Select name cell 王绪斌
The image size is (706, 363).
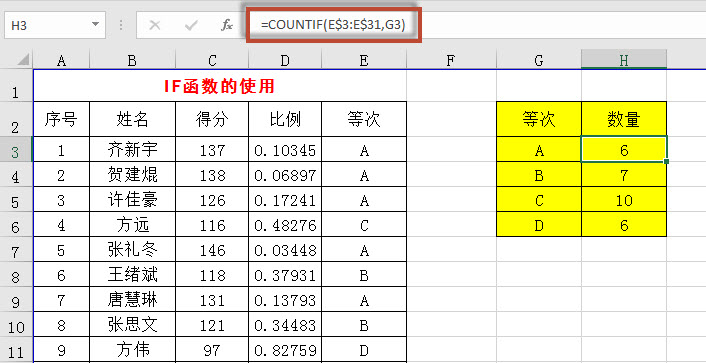click(x=132, y=275)
